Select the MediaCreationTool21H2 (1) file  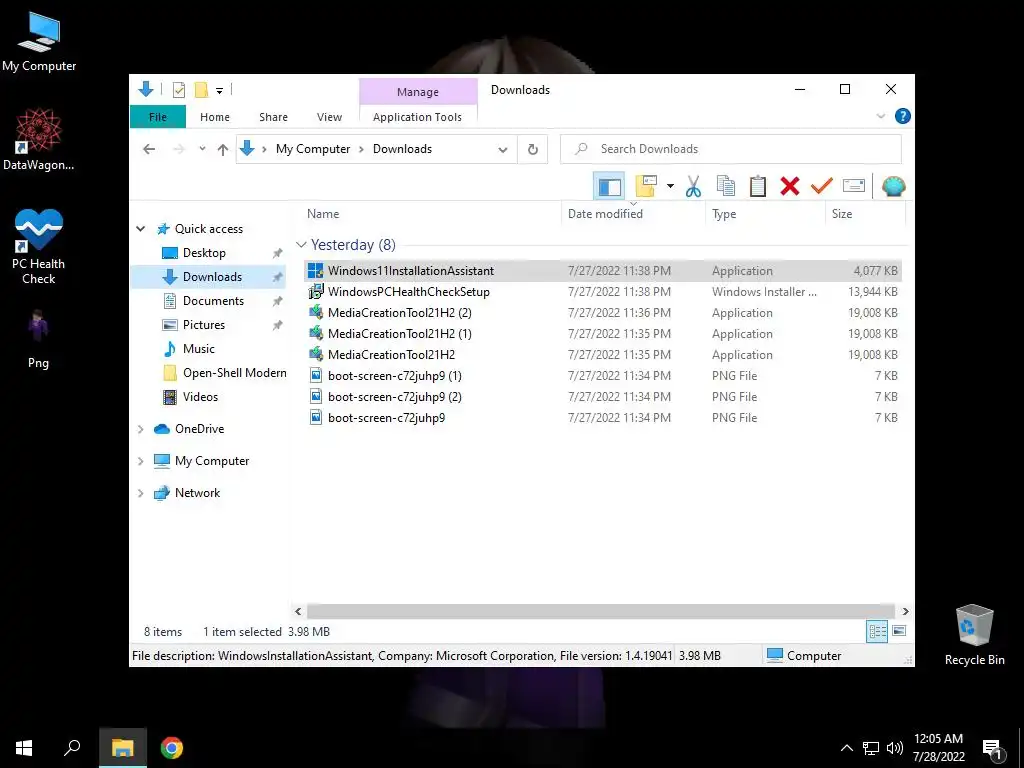[603, 334]
